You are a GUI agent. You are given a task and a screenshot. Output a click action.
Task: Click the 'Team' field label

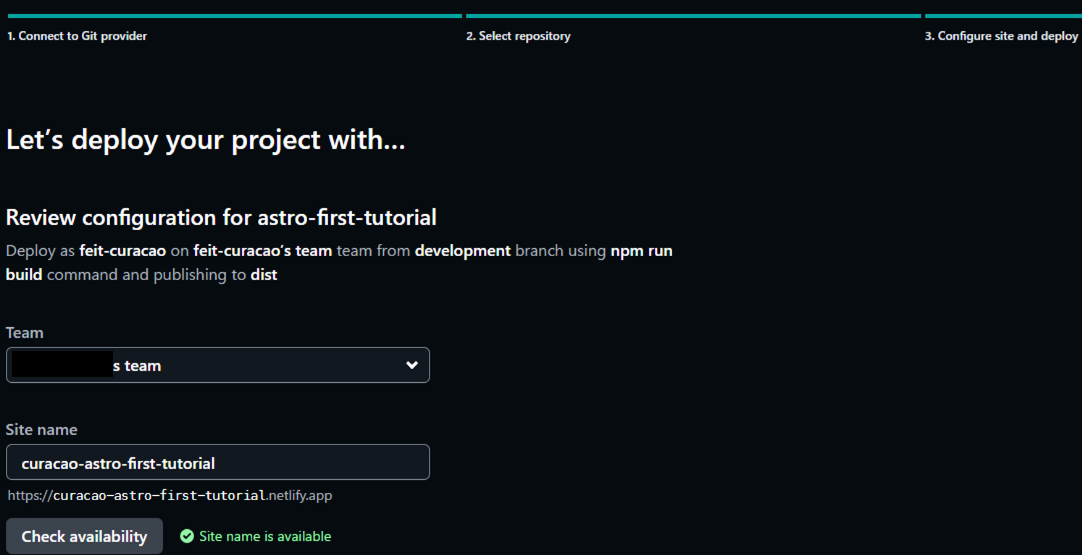click(x=24, y=333)
